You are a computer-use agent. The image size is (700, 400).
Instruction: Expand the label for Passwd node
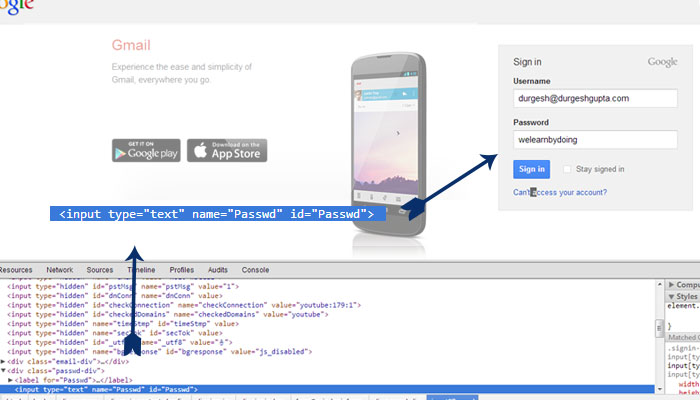11,380
